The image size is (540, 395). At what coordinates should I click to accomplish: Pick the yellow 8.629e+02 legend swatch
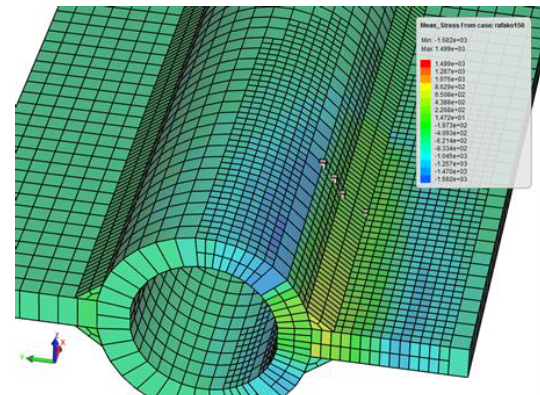[426, 86]
